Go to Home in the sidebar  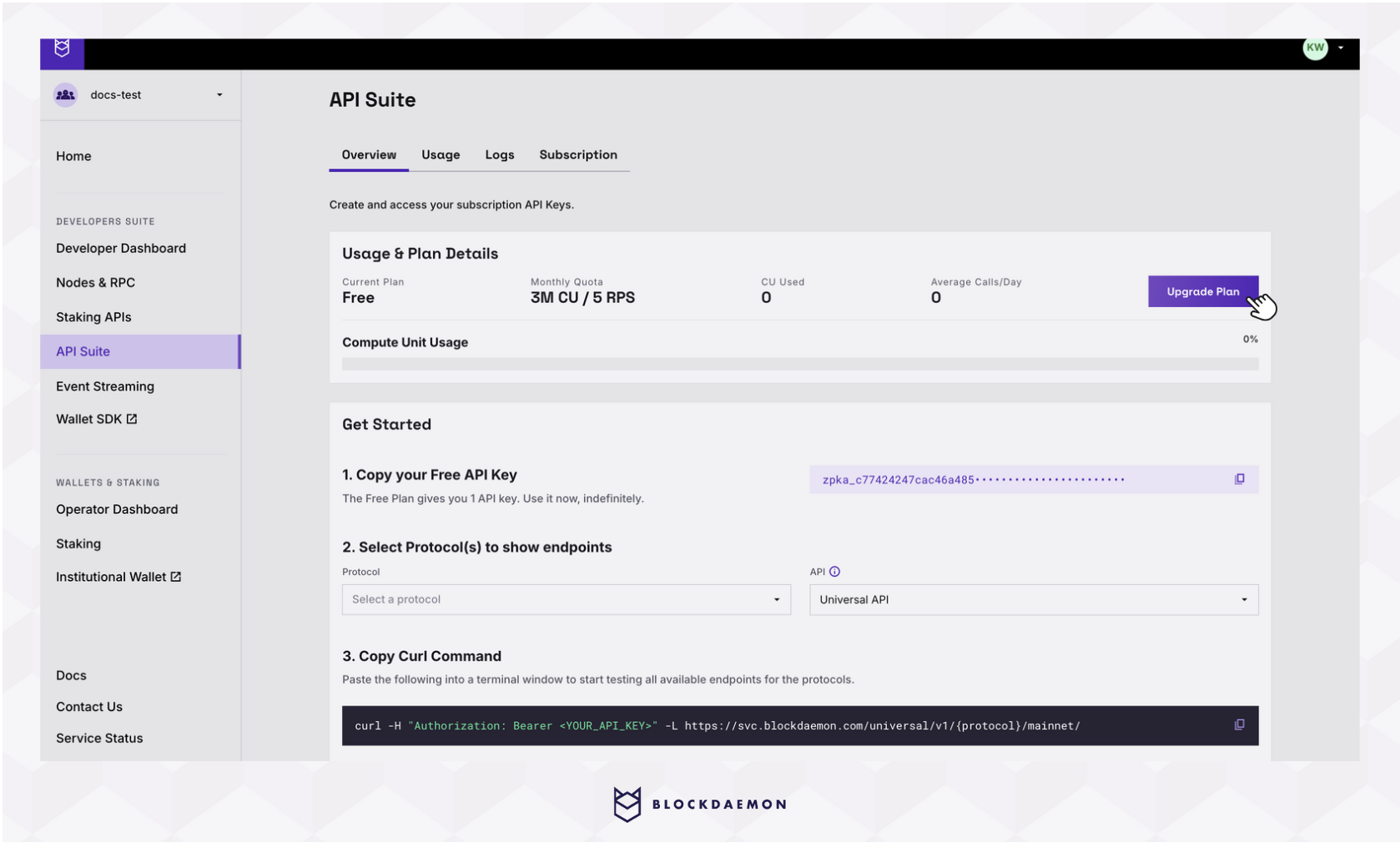coord(73,156)
